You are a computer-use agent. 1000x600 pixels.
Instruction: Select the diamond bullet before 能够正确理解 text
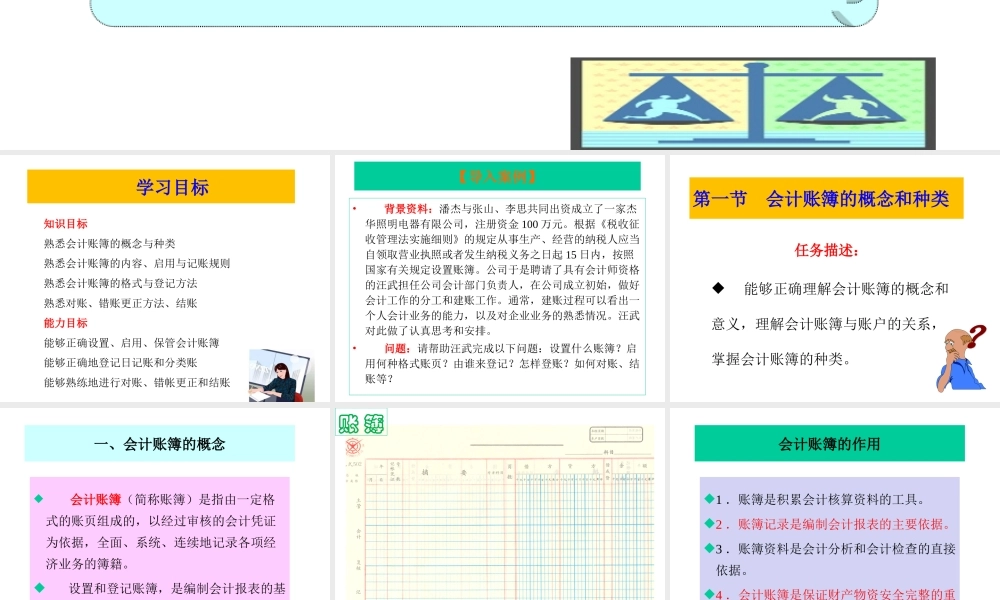tap(716, 287)
